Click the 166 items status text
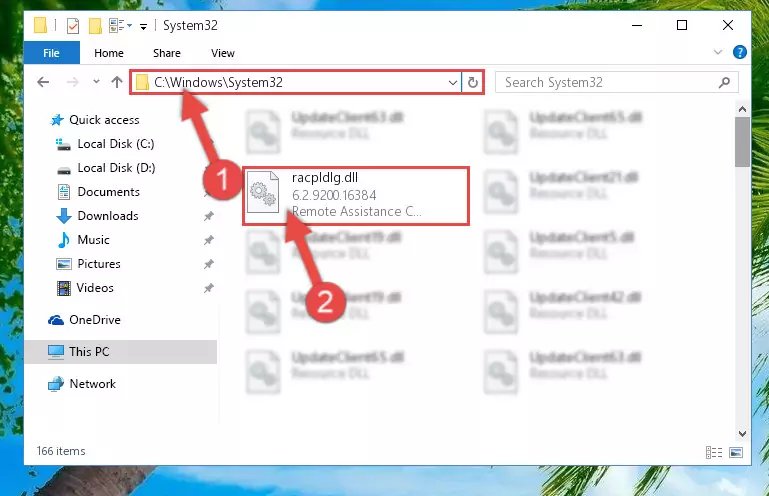The image size is (769, 496). 61,451
